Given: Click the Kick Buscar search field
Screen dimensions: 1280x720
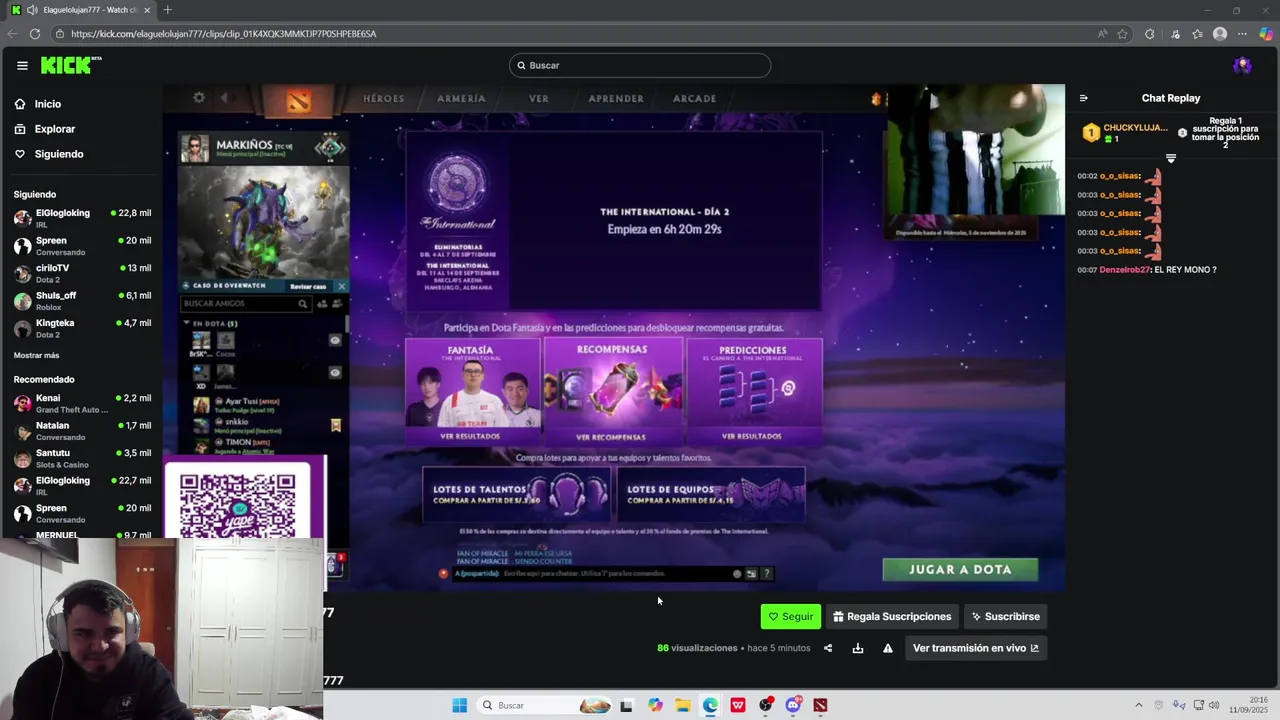Looking at the screenshot, I should coord(640,65).
